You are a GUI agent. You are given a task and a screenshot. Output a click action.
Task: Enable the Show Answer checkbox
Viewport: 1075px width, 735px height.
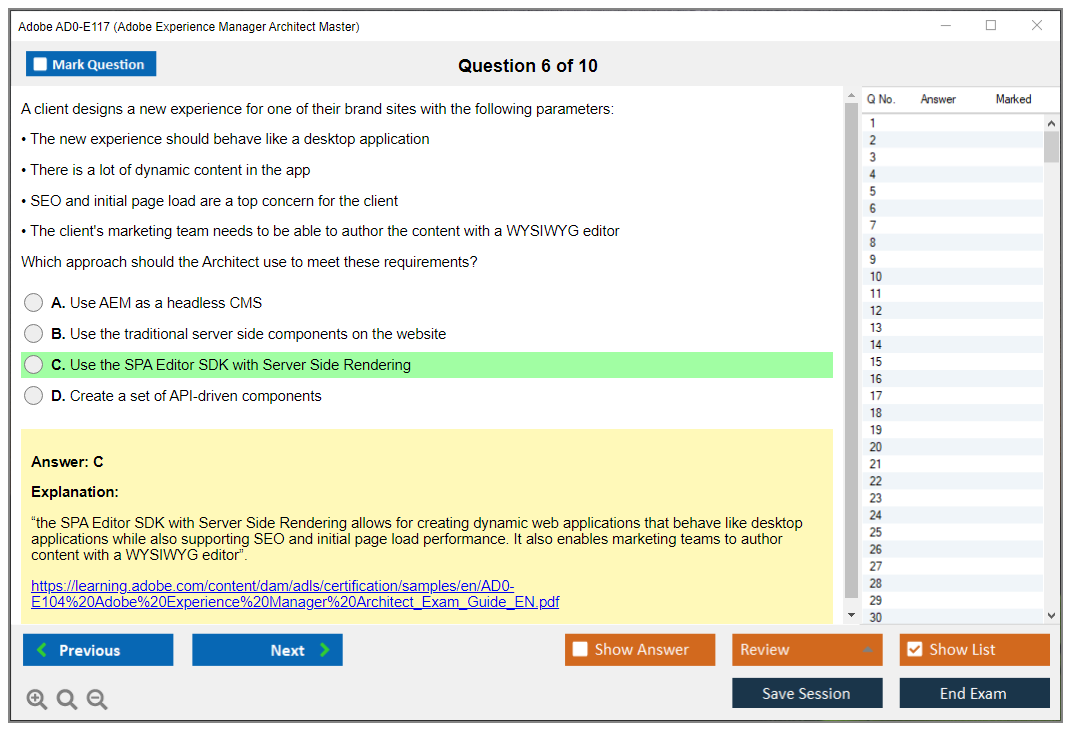click(x=580, y=650)
